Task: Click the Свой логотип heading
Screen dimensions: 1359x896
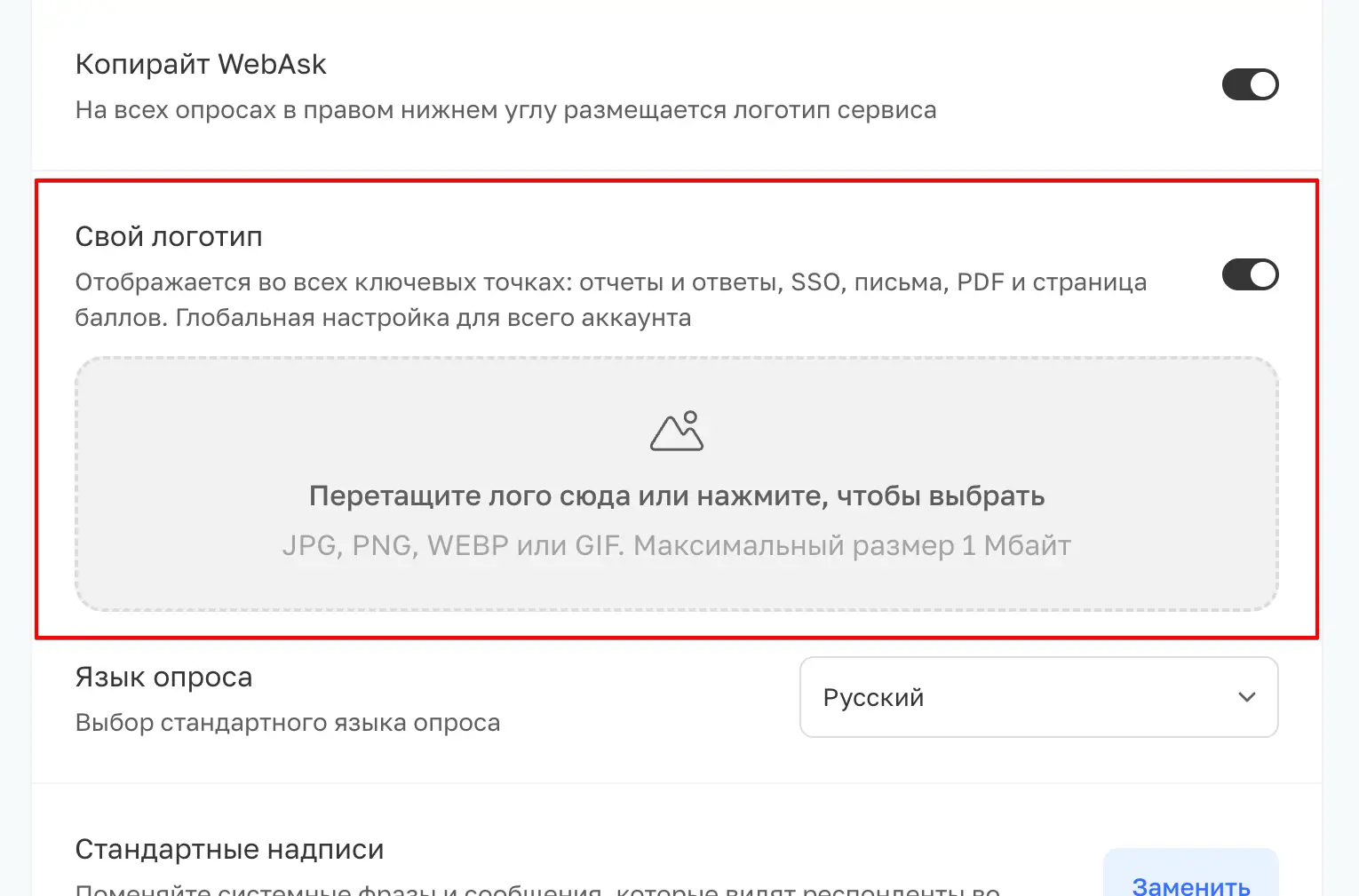Action: (x=169, y=236)
